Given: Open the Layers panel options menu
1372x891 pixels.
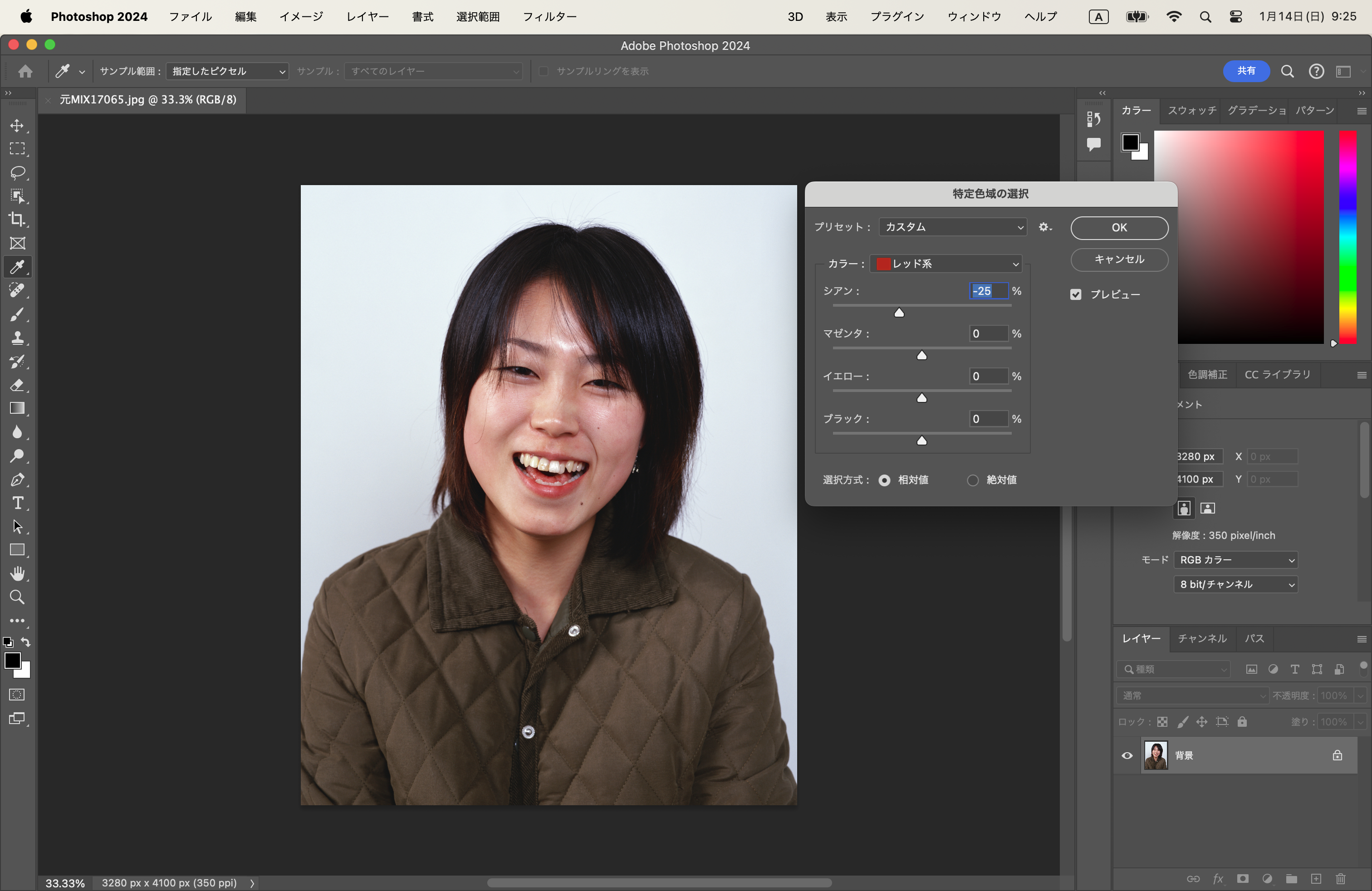Looking at the screenshot, I should click(1362, 639).
